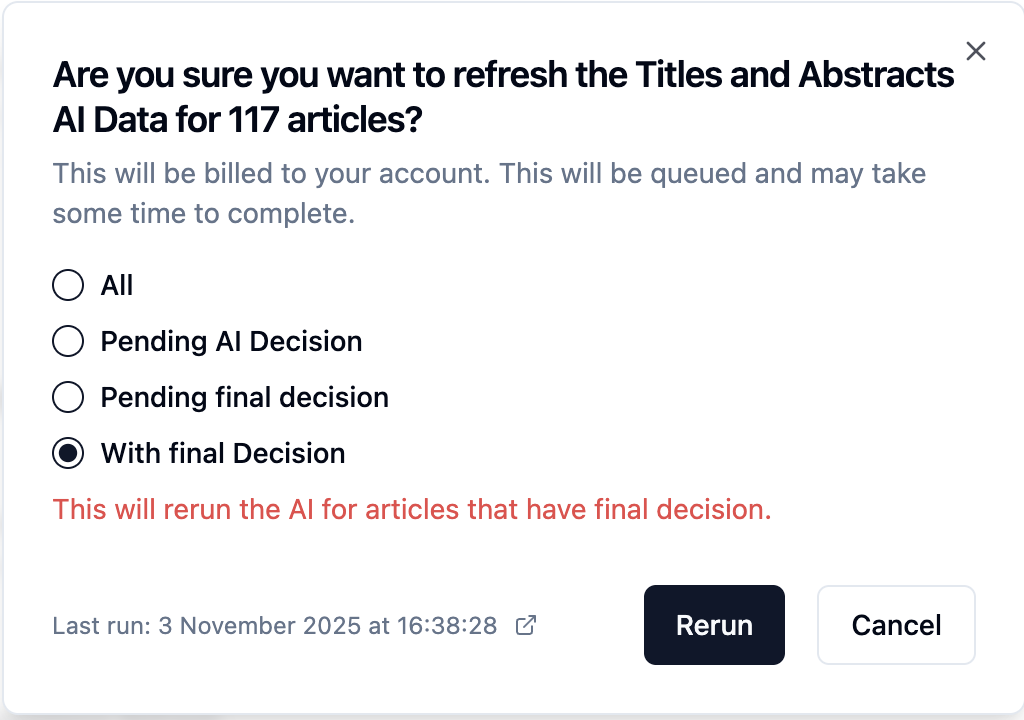Click the '3 November 2025' date text
This screenshot has height=720, width=1024.
point(260,626)
